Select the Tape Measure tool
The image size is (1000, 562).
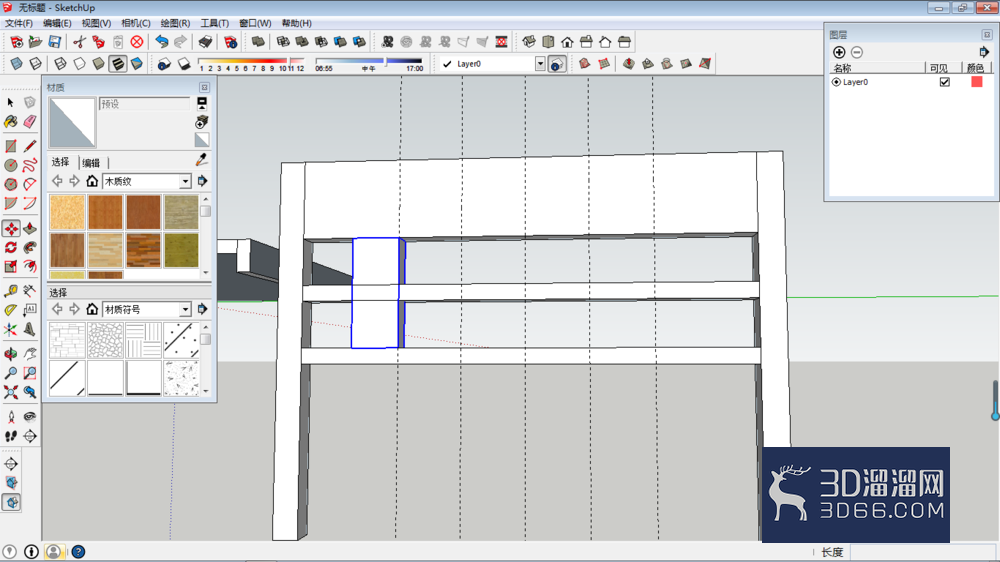tap(10, 291)
